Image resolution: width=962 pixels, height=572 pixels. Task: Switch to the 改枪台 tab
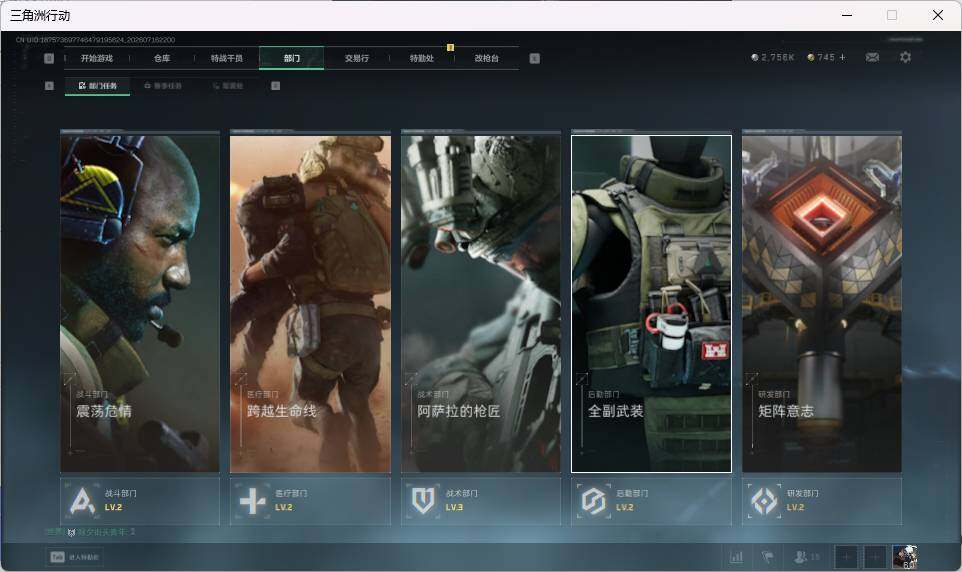487,58
